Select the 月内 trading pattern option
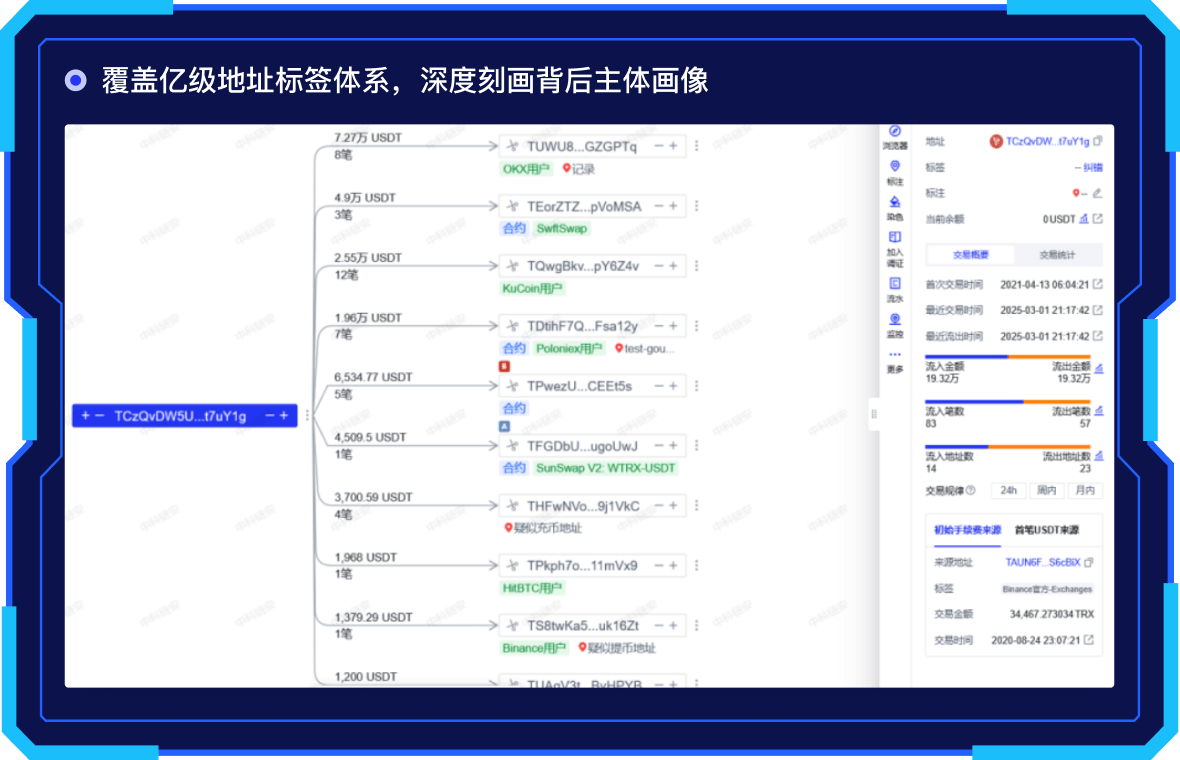 1084,490
